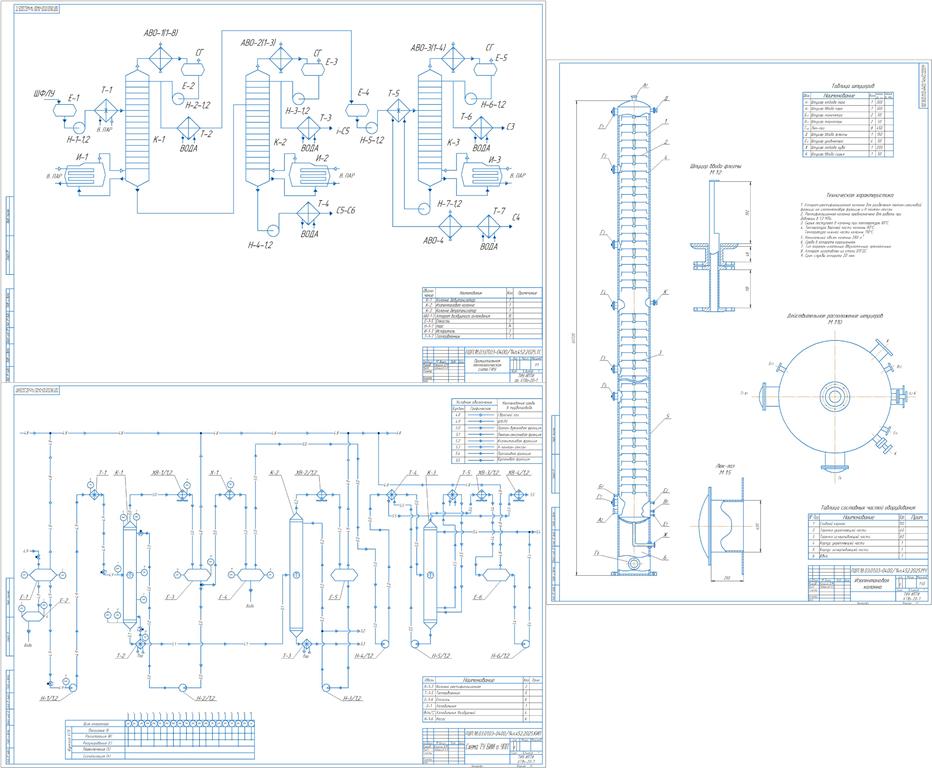Click the Н-7-1,2 pump label in top scheme
Viewport: 932px width, 768px height.
click(x=450, y=204)
